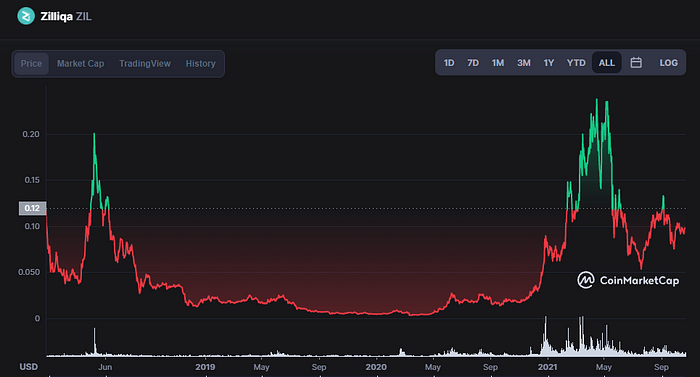Select the Price tab
This screenshot has width=700, height=377.
31,63
